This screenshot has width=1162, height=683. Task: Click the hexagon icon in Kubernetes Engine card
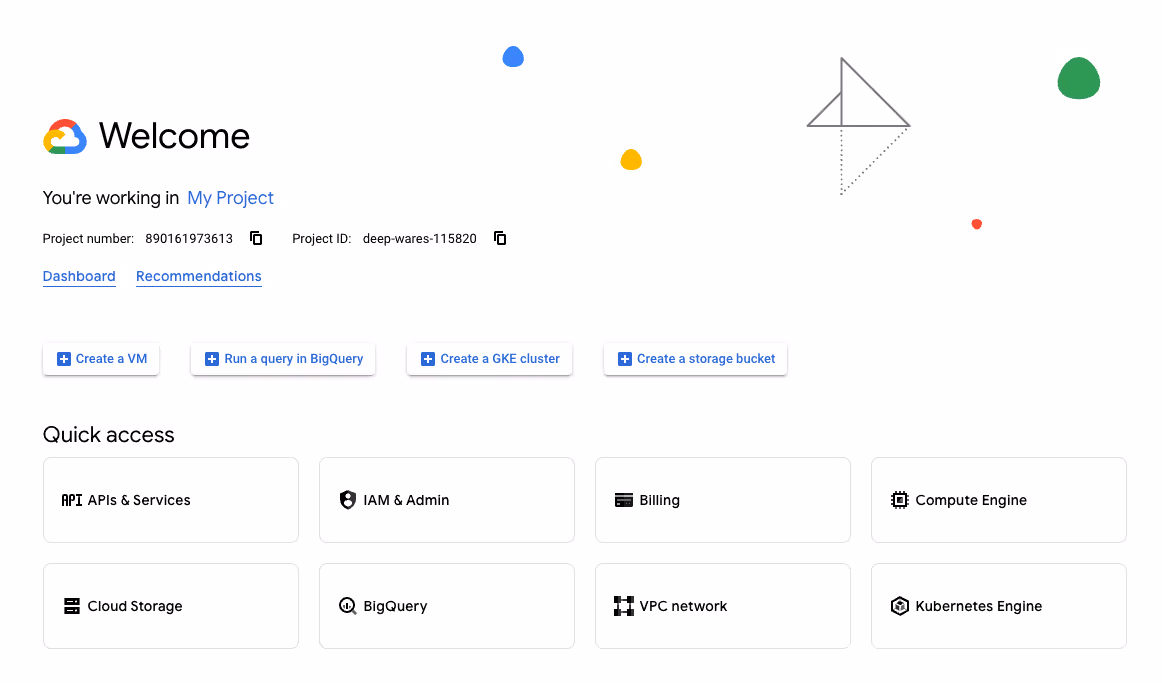900,606
